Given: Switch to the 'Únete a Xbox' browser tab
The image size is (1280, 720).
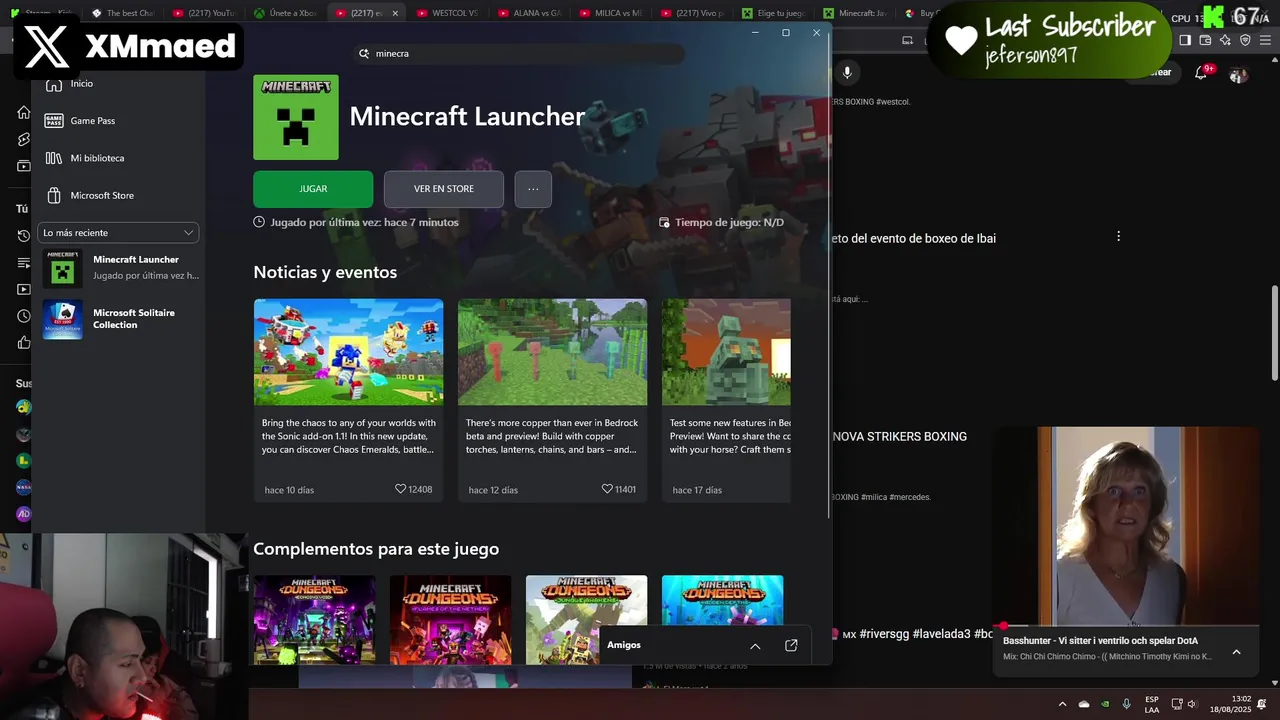Looking at the screenshot, I should click(284, 13).
